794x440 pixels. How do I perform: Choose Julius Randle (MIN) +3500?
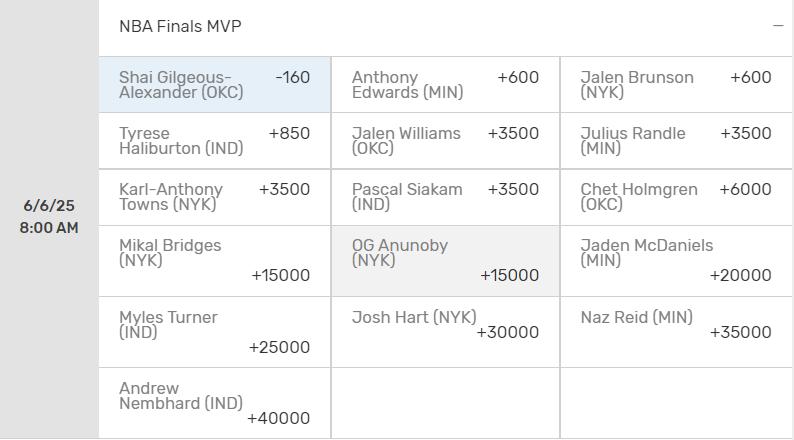pos(677,141)
